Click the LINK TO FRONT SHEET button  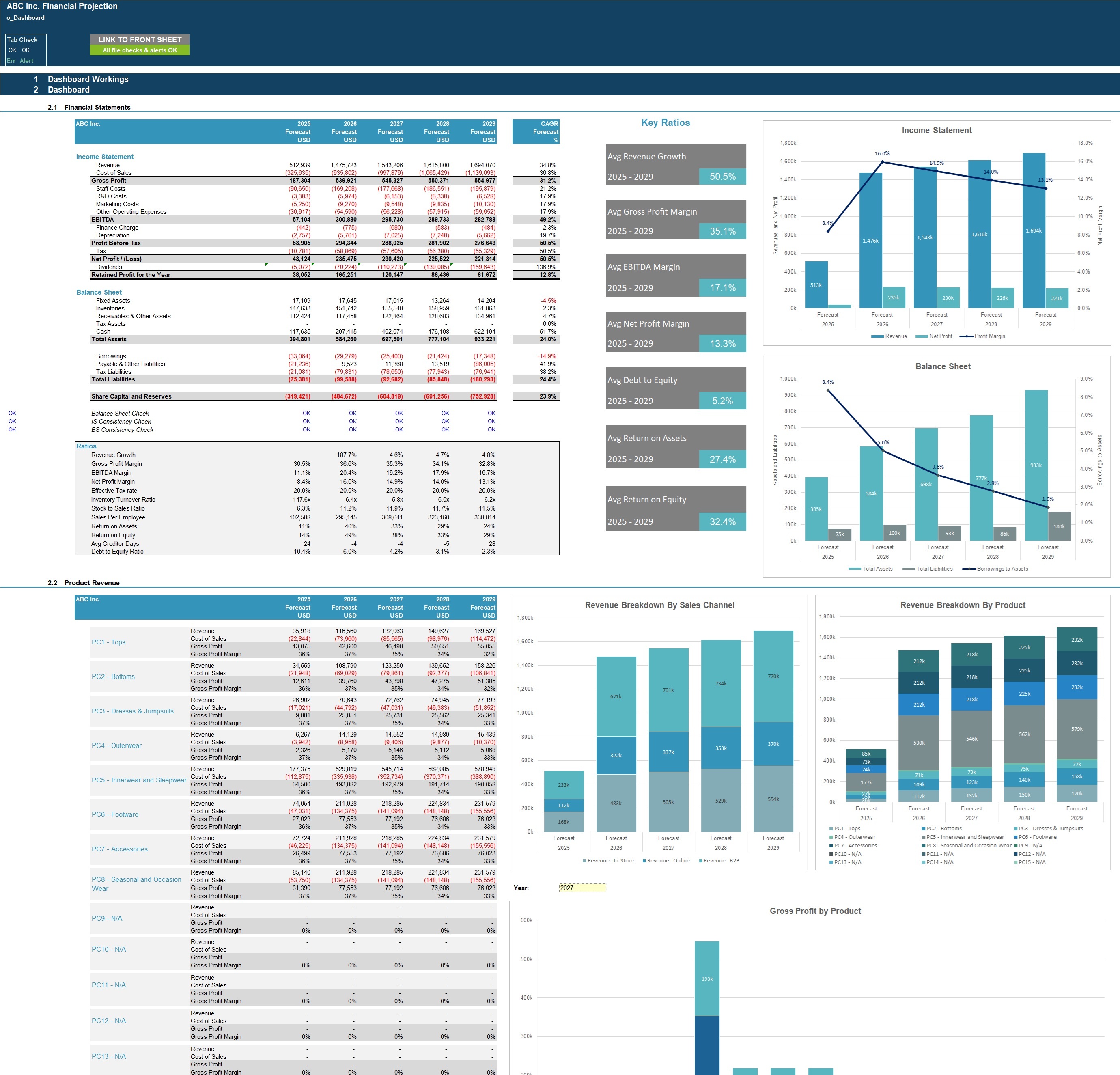(140, 39)
